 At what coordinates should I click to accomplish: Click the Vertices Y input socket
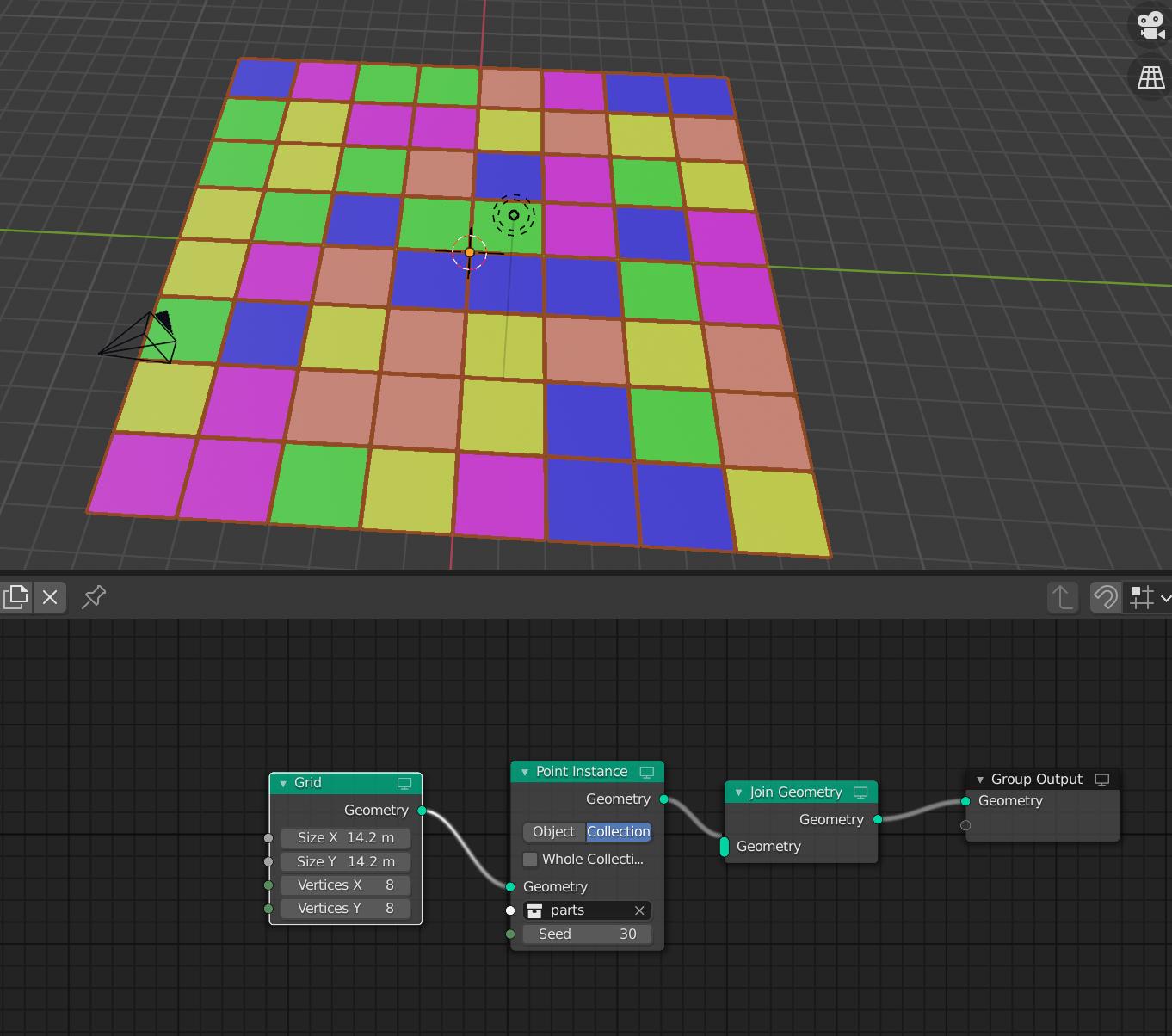(268, 909)
